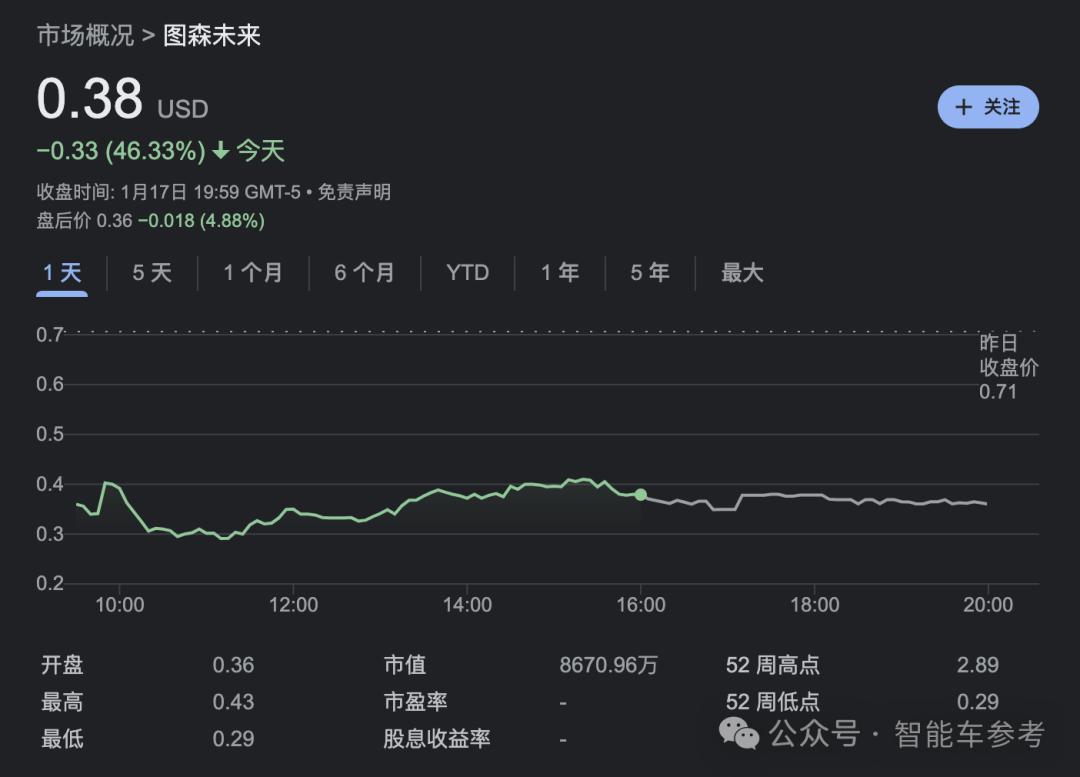Viewport: 1080px width, 777px height.
Task: Select the 6 个月 range tab
Action: tap(364, 273)
